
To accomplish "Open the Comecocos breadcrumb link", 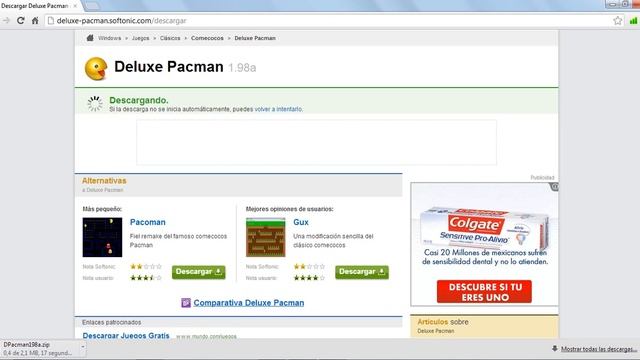I will pos(207,38).
